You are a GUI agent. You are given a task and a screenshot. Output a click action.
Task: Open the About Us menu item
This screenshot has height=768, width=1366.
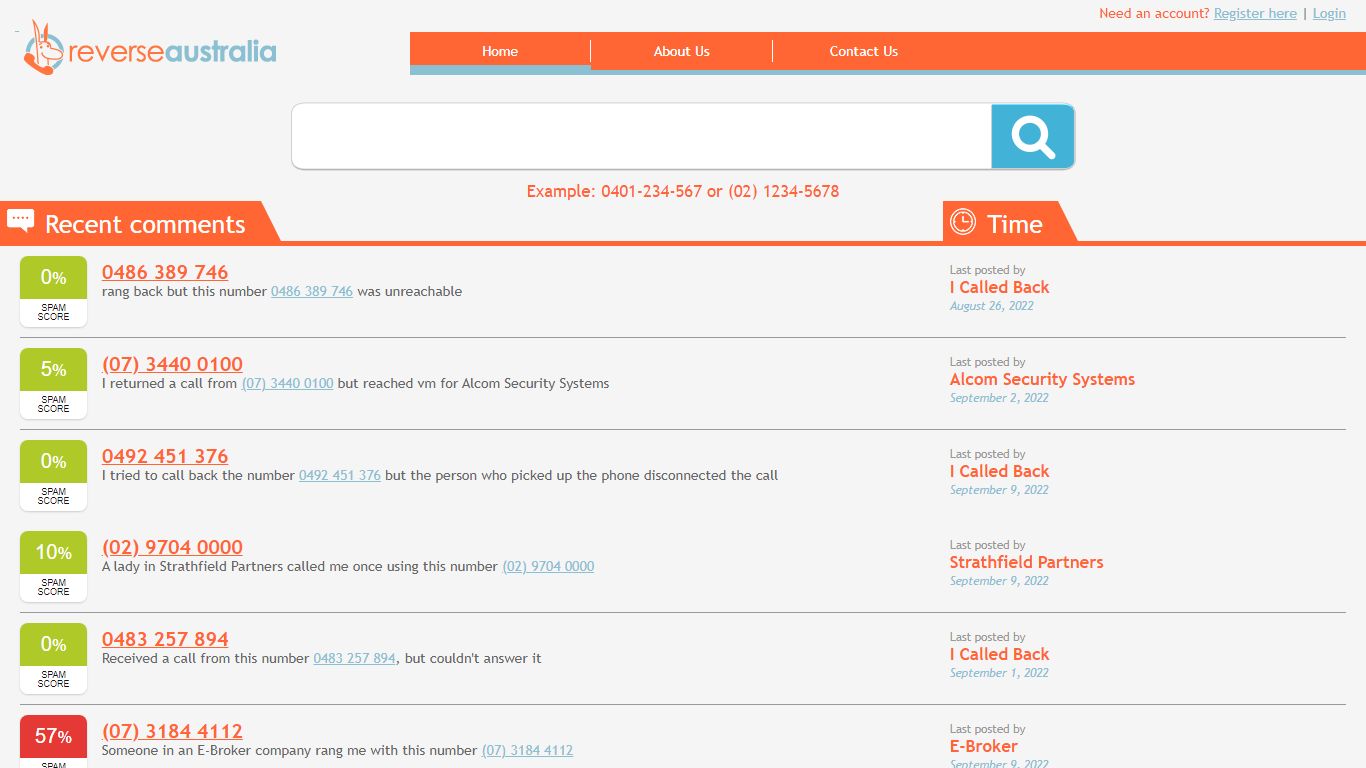(x=682, y=51)
